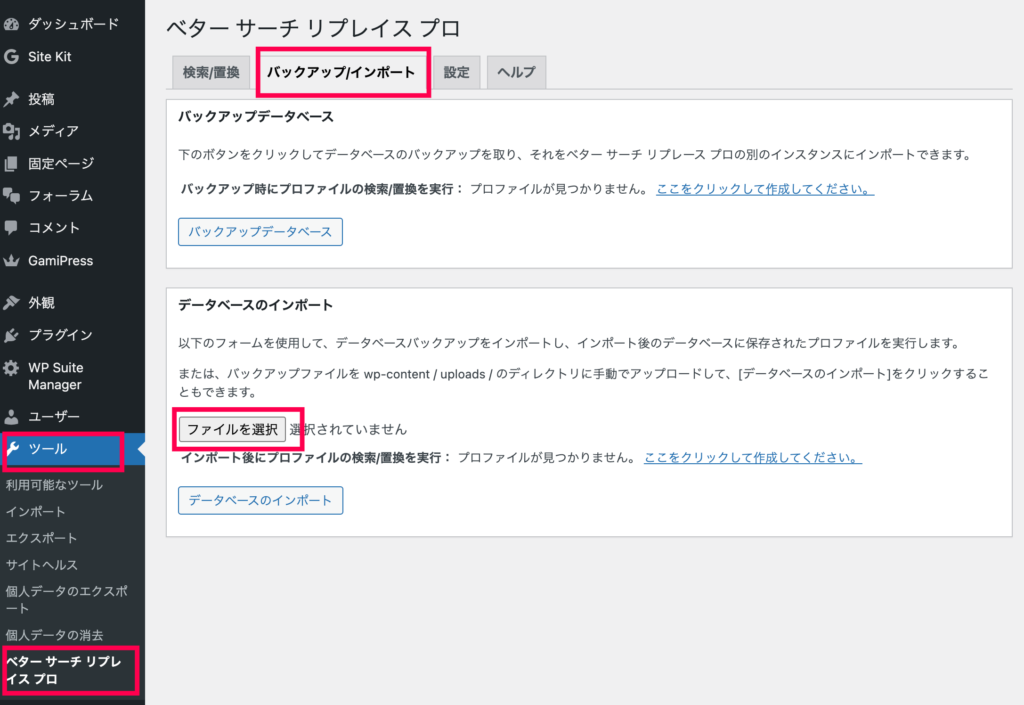The height and width of the screenshot is (705, 1024).
Task: Open the 利用可能なツール submenu item
Action: coord(54,485)
